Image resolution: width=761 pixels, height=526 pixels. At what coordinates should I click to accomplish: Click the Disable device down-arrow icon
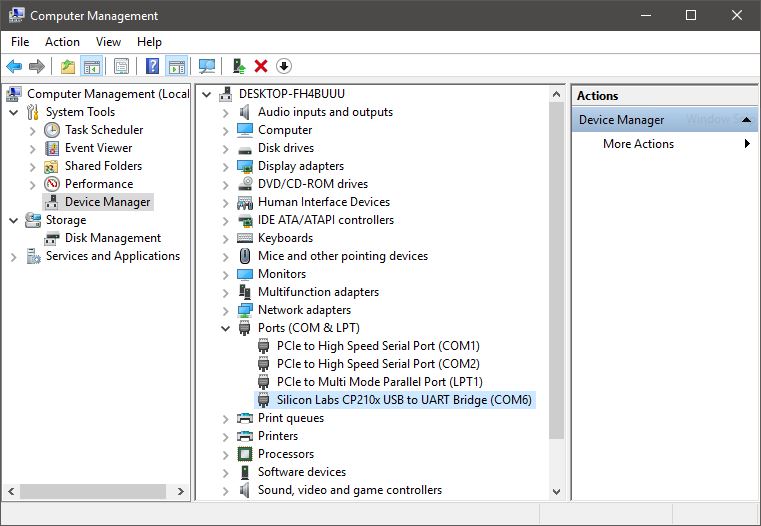click(x=284, y=66)
